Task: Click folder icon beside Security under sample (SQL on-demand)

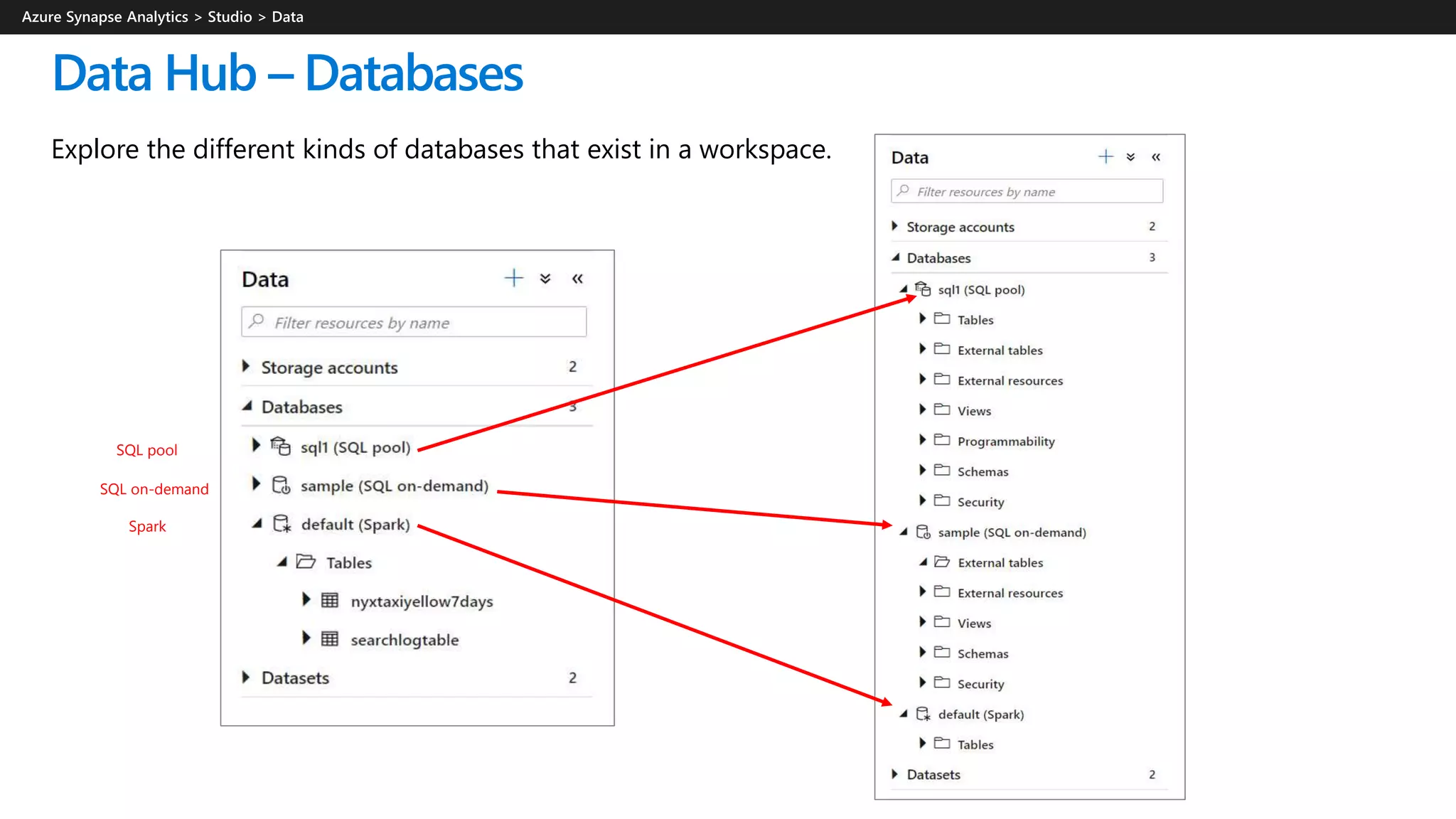Action: 942,682
